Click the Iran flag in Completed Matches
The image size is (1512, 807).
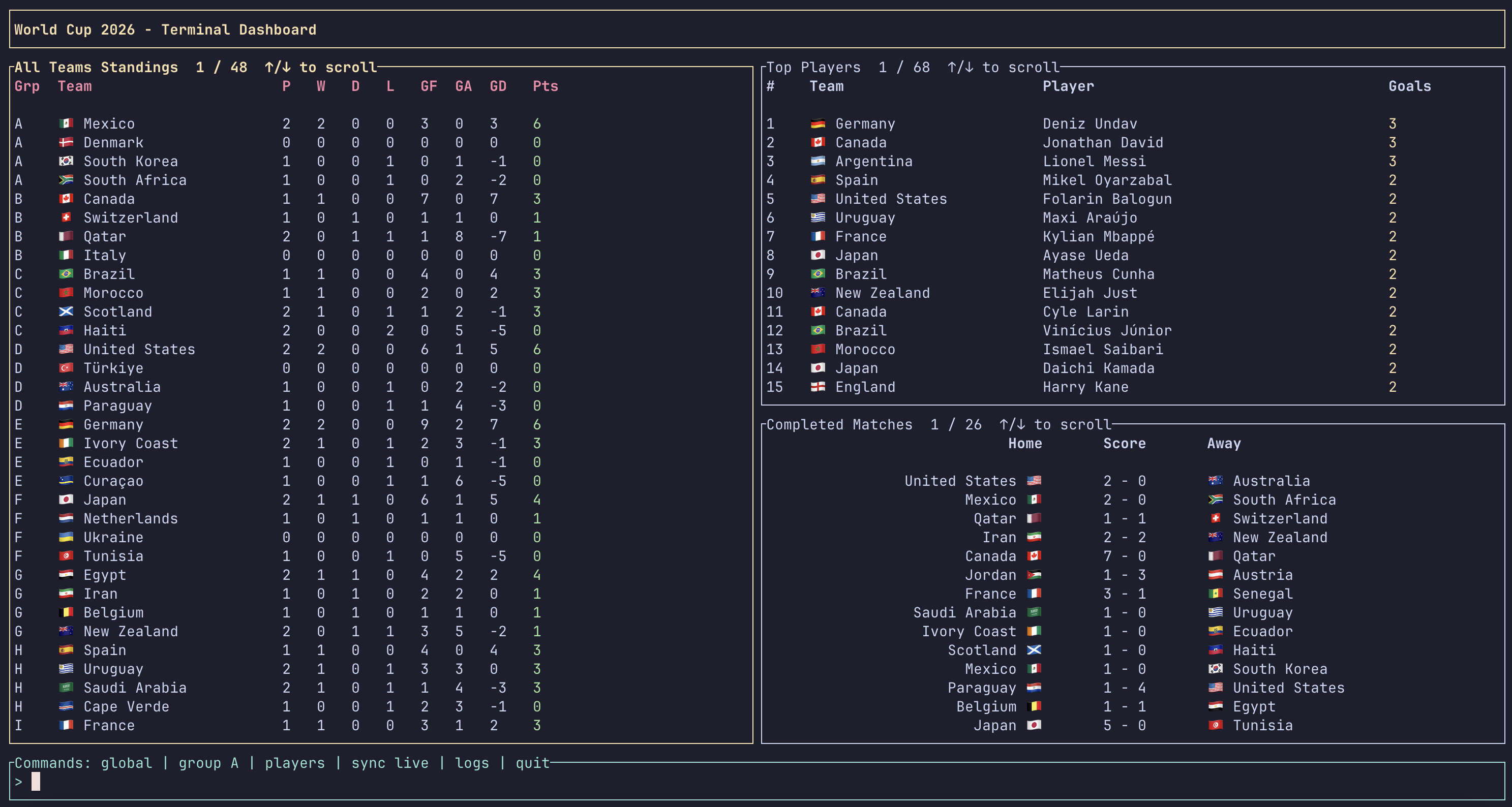click(1034, 537)
